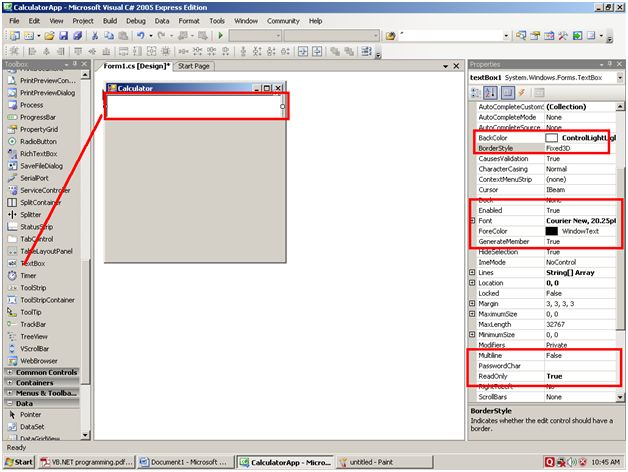Image resolution: width=628 pixels, height=472 pixels.
Task: Click the Find in Files icon
Action: [x=390, y=36]
